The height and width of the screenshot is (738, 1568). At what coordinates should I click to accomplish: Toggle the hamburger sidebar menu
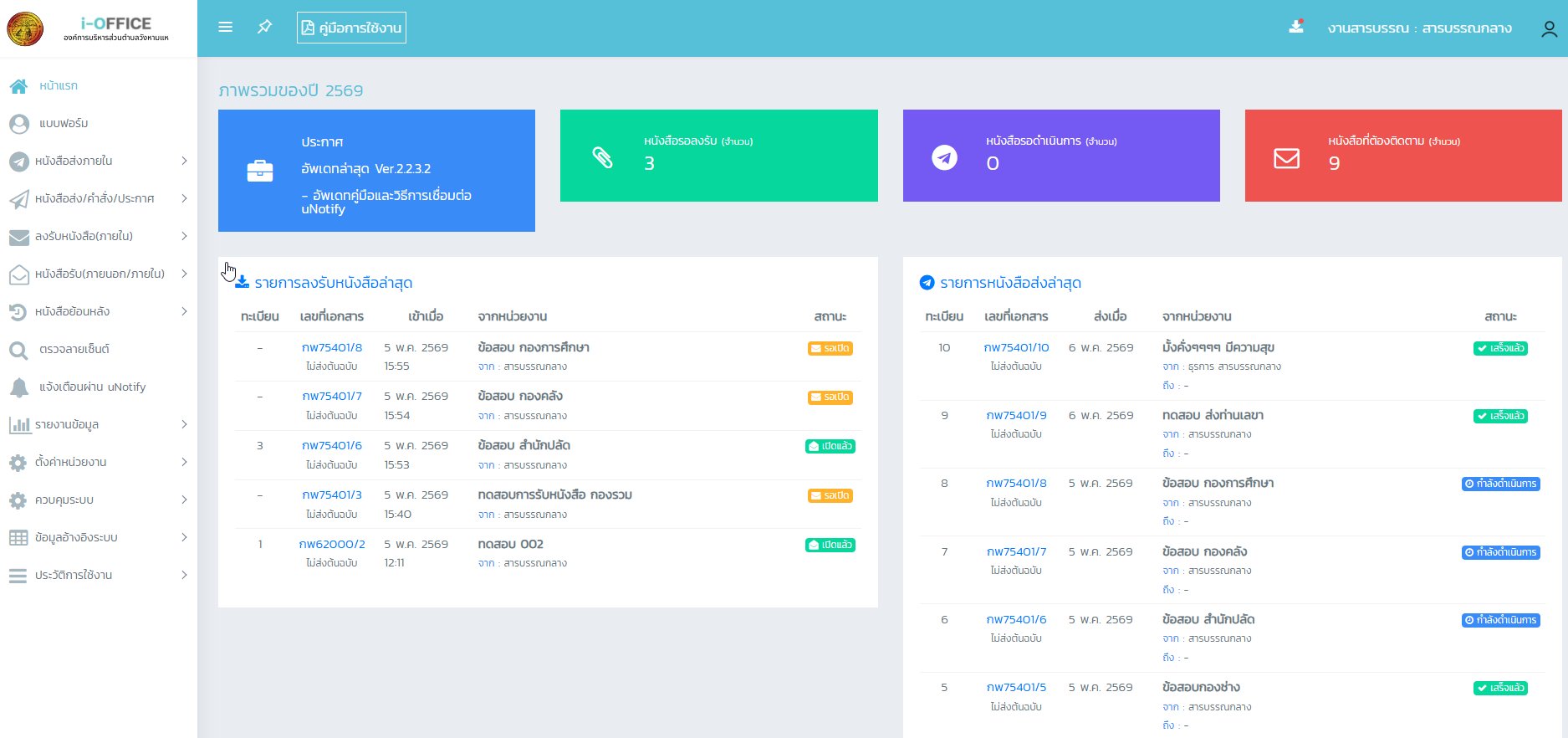[x=225, y=27]
